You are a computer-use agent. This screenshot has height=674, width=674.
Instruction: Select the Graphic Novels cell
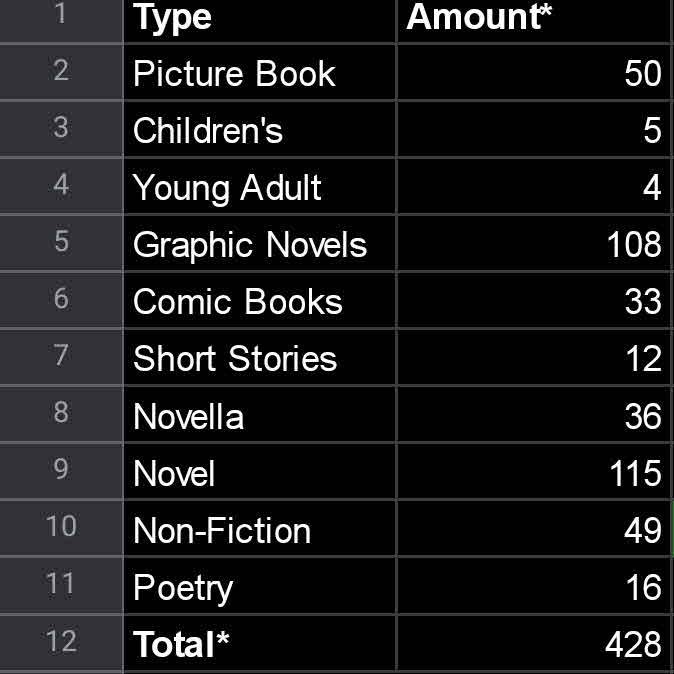pos(258,245)
